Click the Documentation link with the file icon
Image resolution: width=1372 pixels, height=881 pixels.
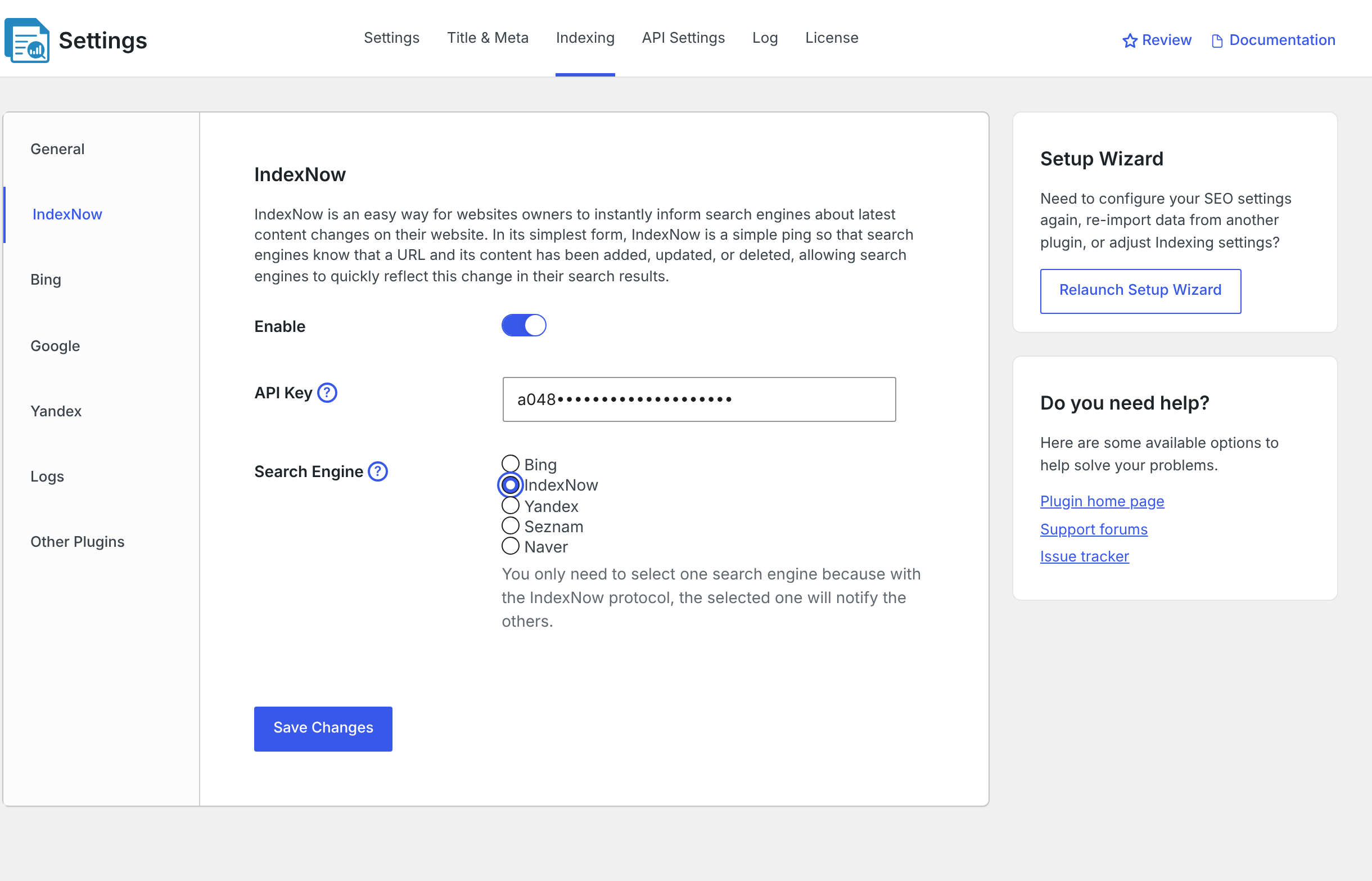(1273, 40)
